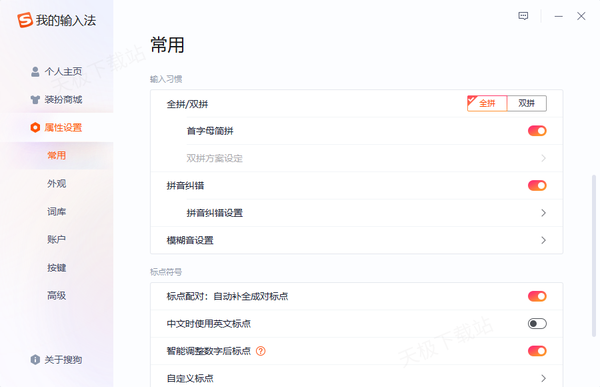Open 装扮商城 in sidebar
Image resolution: width=600 pixels, height=387 pixels.
pos(57,100)
